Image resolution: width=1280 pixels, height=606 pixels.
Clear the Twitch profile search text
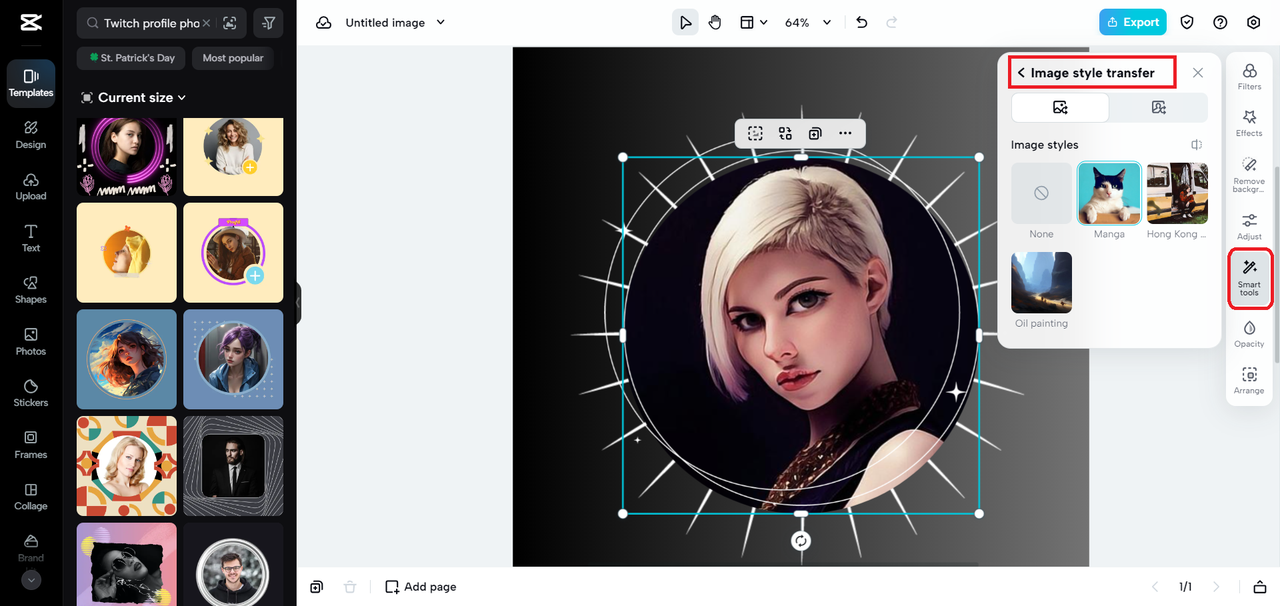click(x=206, y=23)
